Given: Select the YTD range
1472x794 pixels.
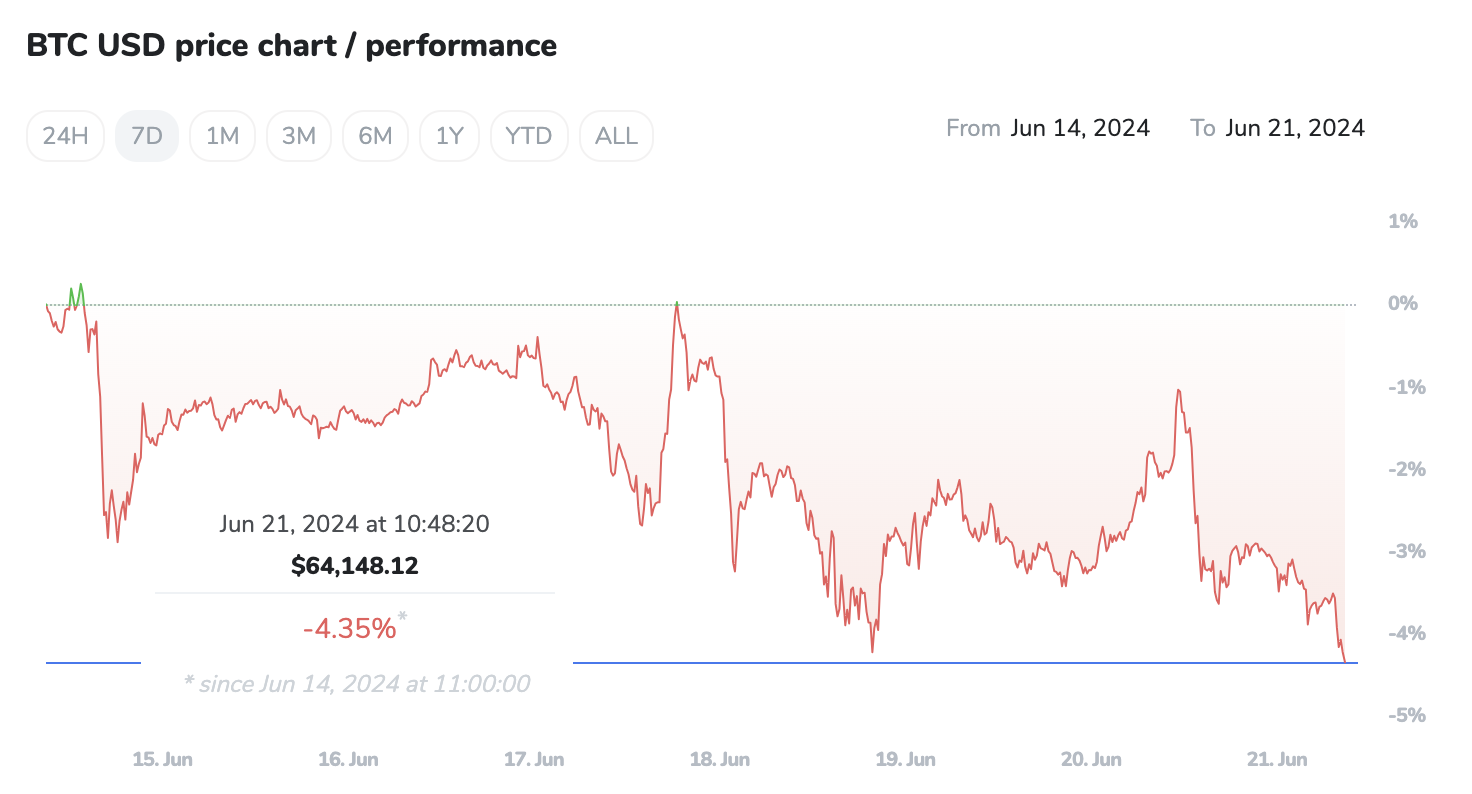Looking at the screenshot, I should coord(529,136).
